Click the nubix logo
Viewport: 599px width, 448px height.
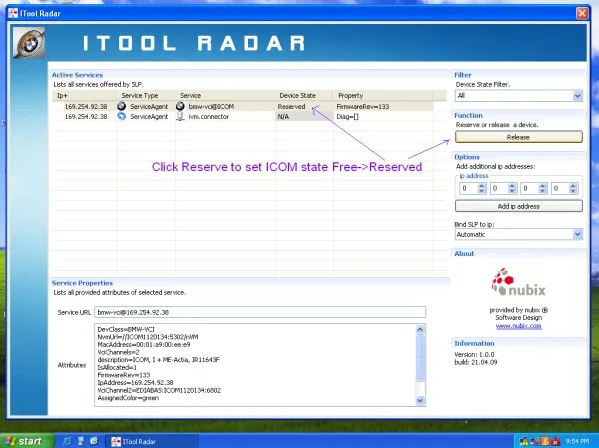[518, 283]
